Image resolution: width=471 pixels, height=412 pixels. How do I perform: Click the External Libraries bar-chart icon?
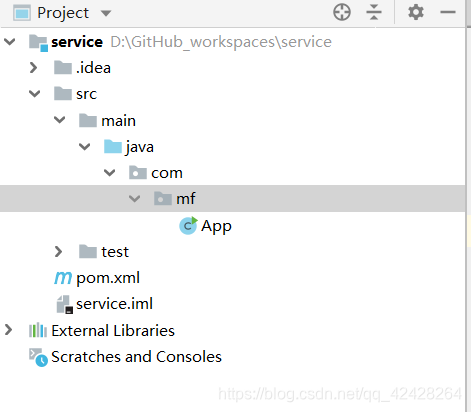pos(38,330)
